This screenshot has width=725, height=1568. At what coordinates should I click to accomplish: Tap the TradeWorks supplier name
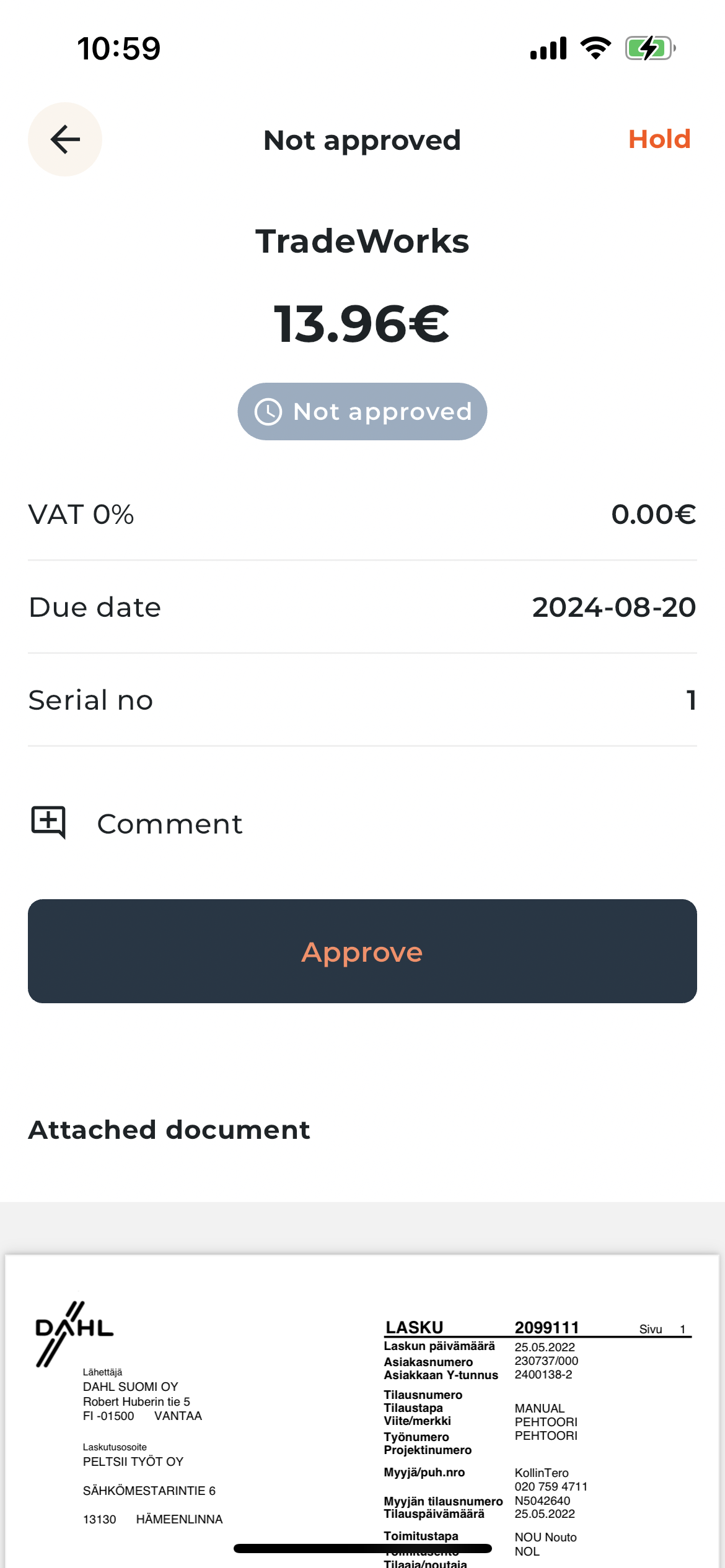click(362, 241)
